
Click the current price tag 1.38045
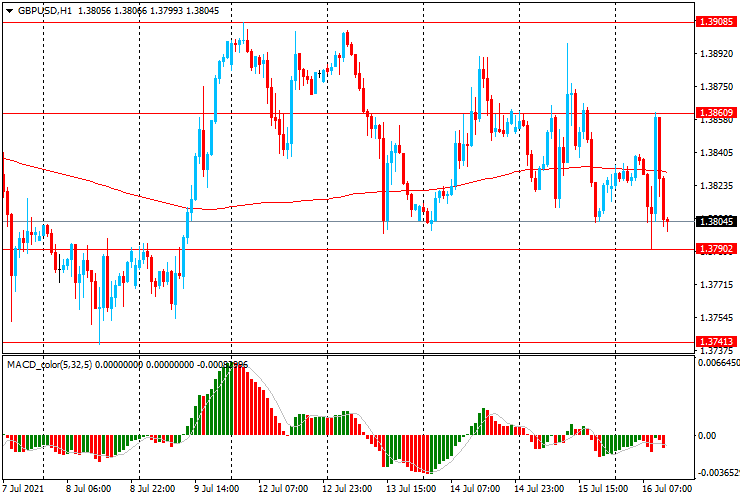[717, 222]
